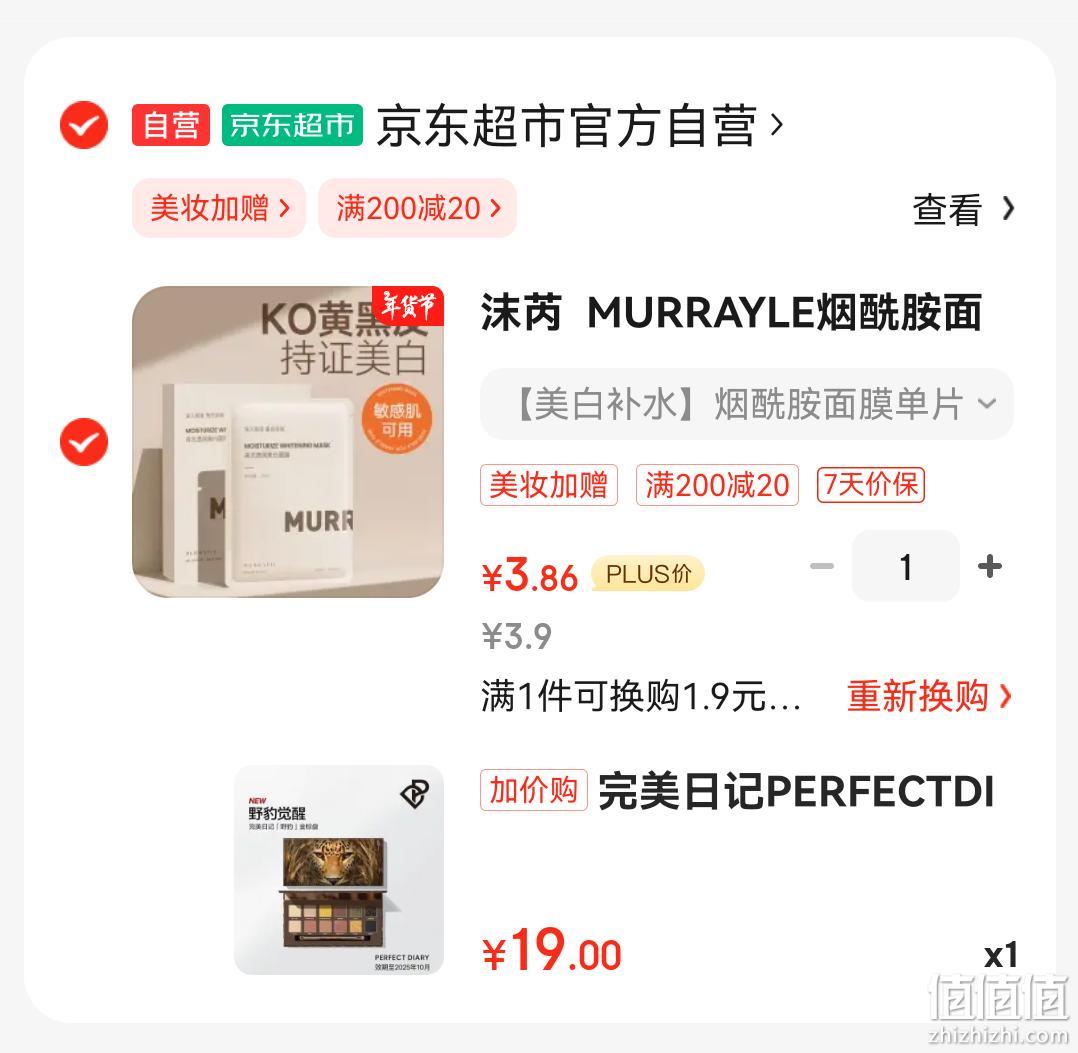Viewport: 1078px width, 1053px height.
Task: Click the green 京东超市 badge
Action: 292,125
